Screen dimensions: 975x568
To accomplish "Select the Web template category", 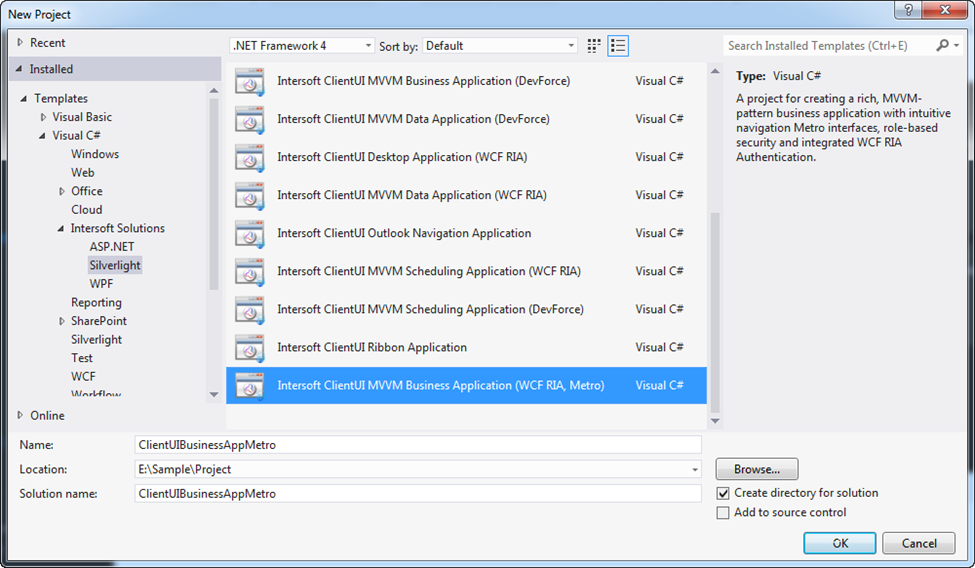I will coord(83,172).
